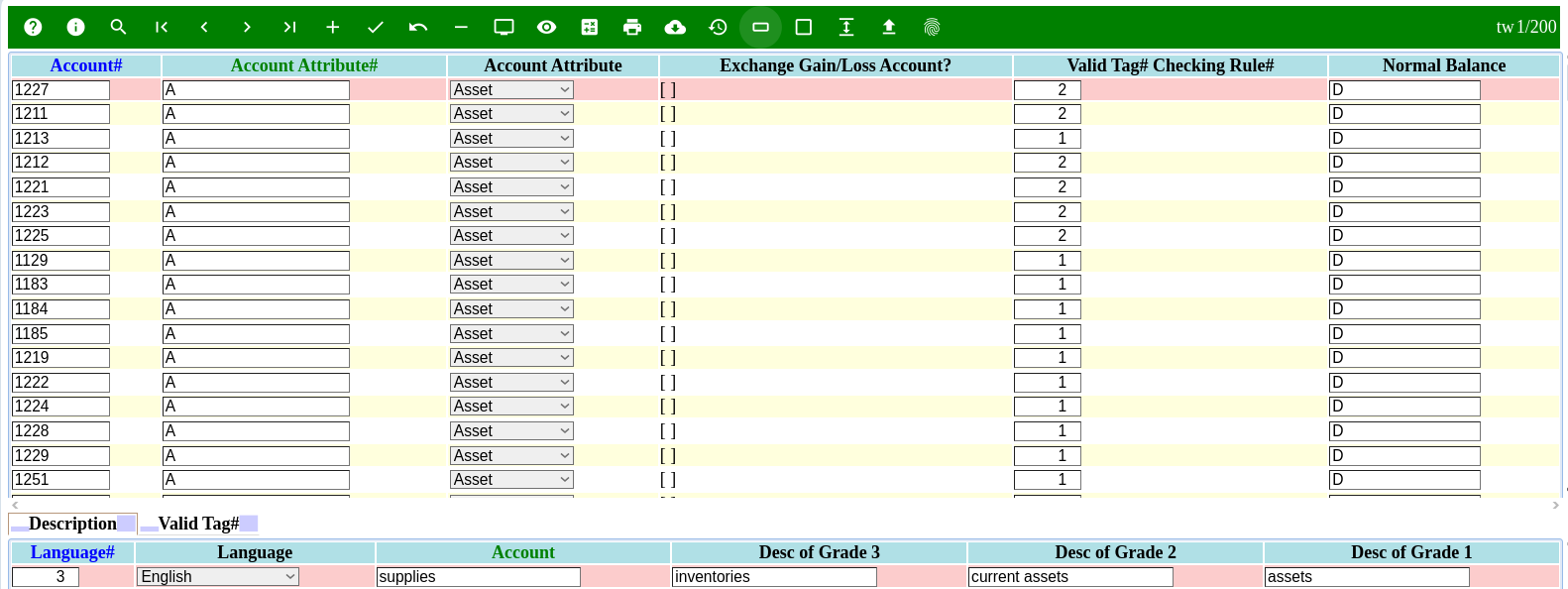Click the Desc of Grade 2 current assets field
The image size is (1568, 589).
[1070, 577]
